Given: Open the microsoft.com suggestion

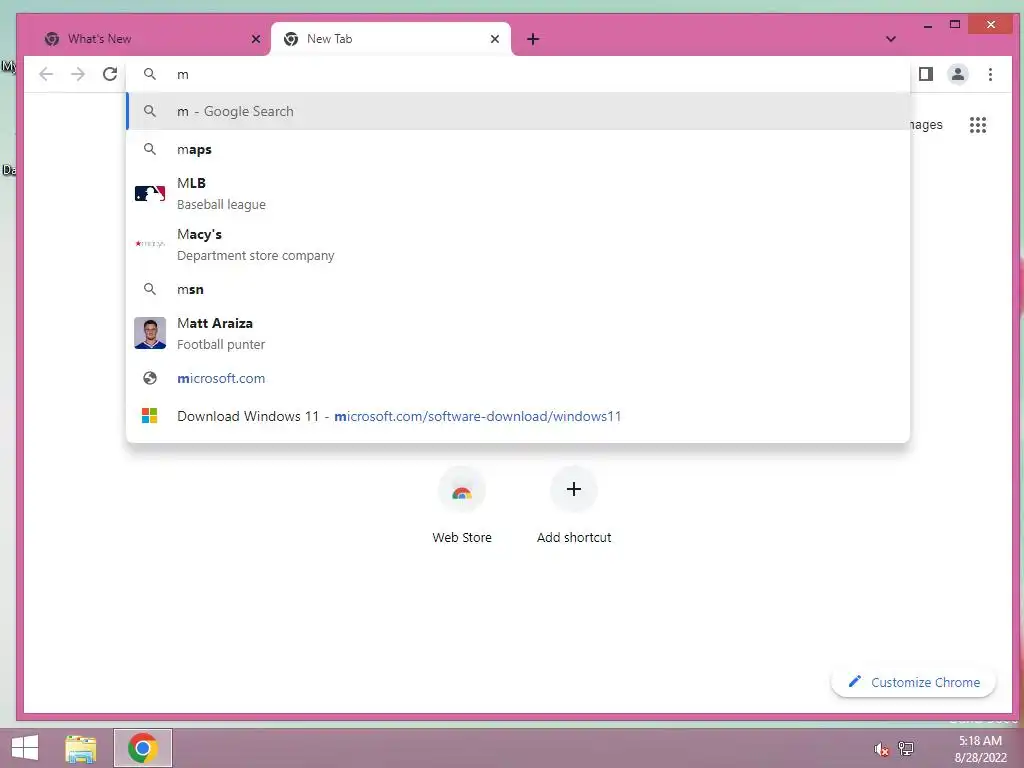Looking at the screenshot, I should [518, 378].
